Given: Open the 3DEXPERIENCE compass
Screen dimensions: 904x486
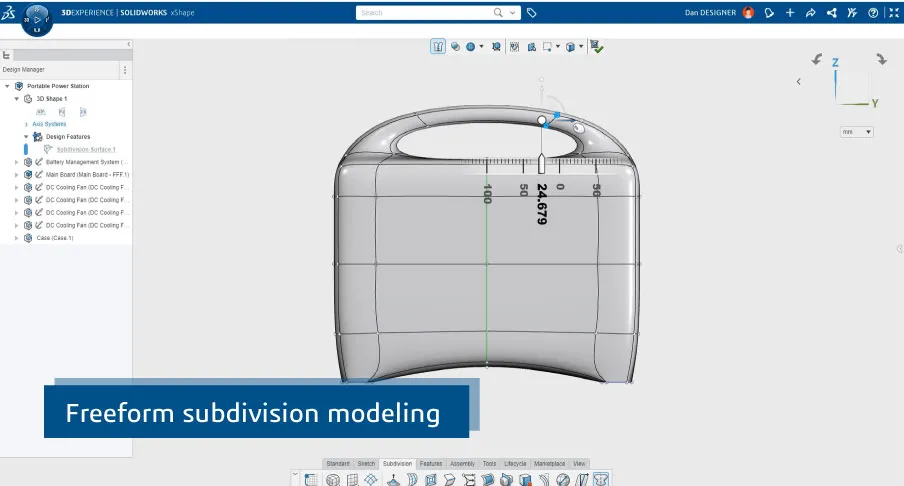Looking at the screenshot, I should pos(37,18).
